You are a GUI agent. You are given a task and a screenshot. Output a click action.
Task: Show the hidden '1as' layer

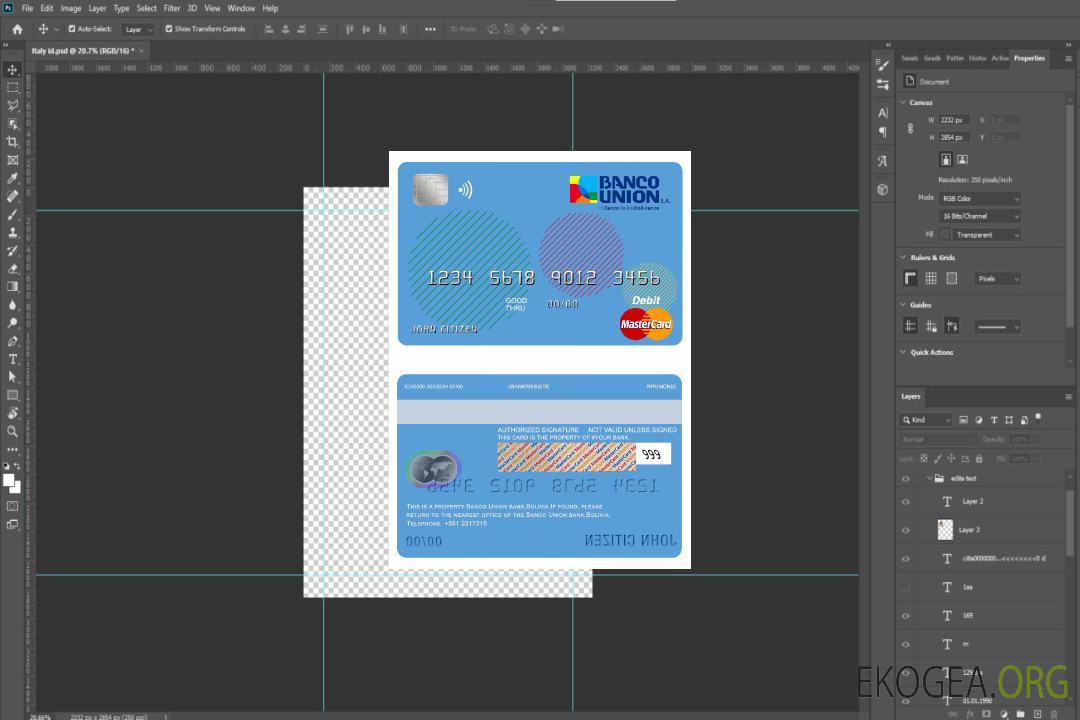[x=906, y=587]
